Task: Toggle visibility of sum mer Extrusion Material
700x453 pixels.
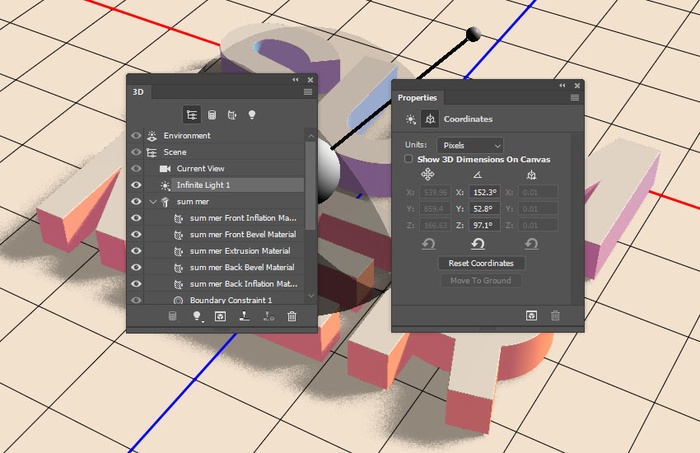Action: click(136, 251)
